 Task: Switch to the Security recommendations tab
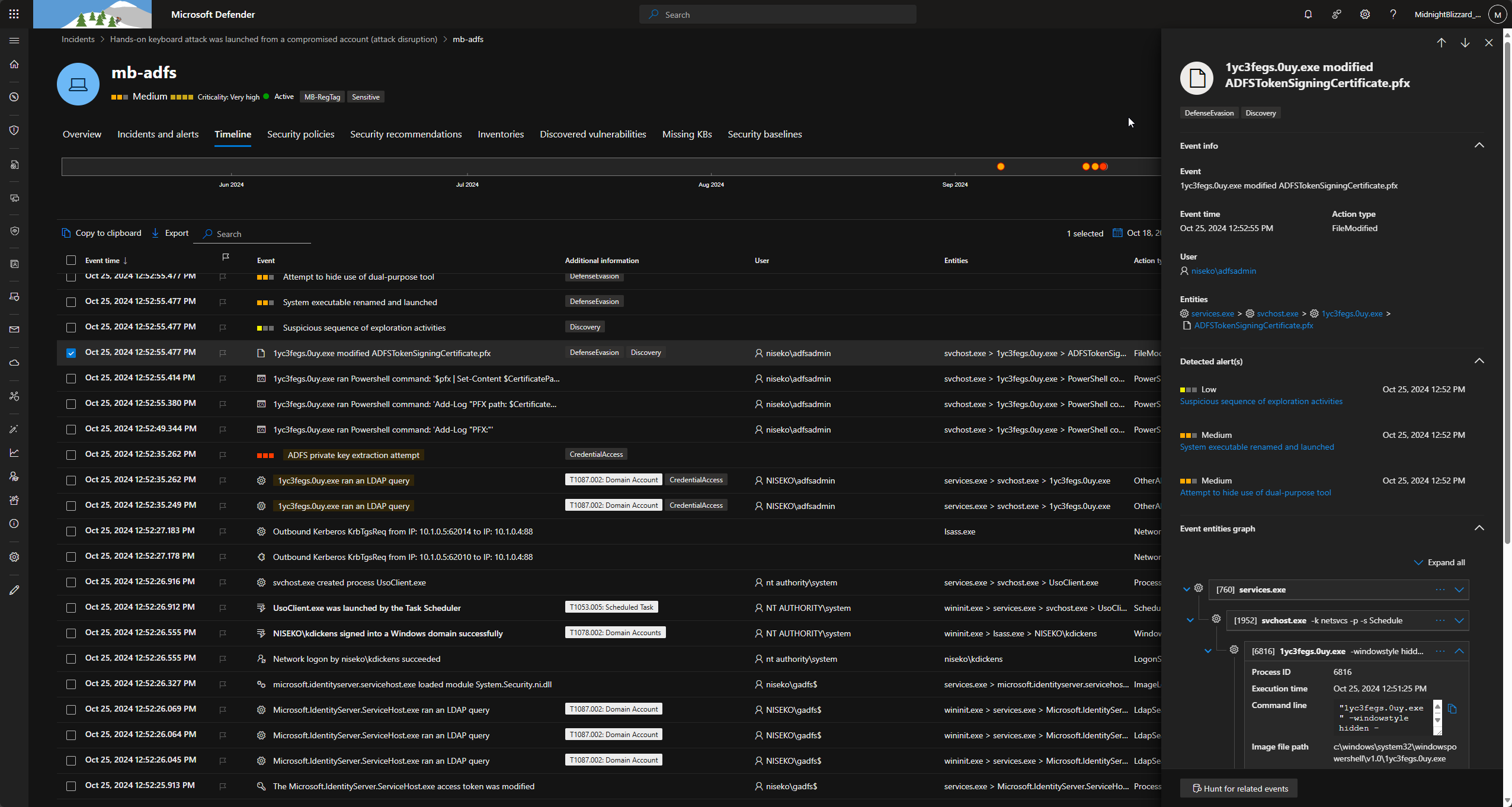[x=405, y=134]
